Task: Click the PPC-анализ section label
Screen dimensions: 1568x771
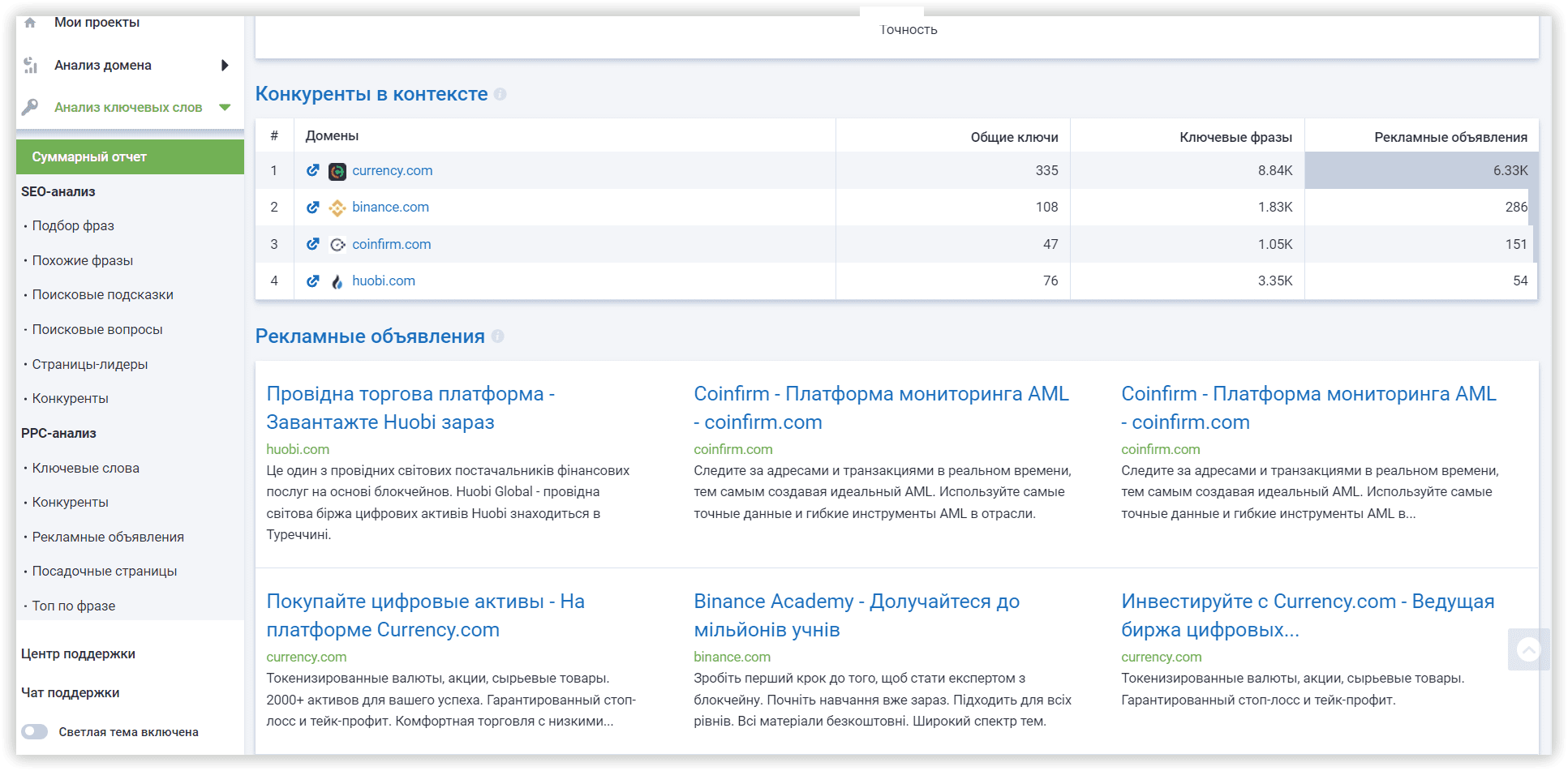Action: (58, 433)
